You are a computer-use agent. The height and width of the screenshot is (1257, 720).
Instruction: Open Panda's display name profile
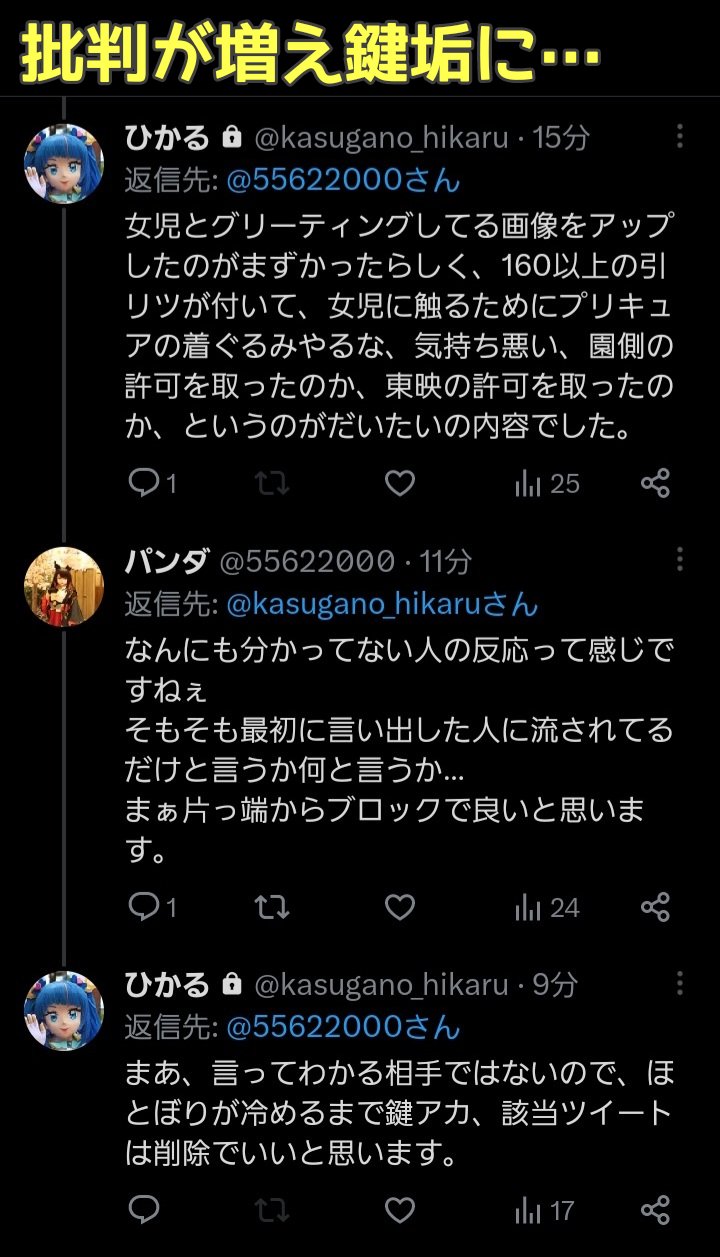pos(166,561)
